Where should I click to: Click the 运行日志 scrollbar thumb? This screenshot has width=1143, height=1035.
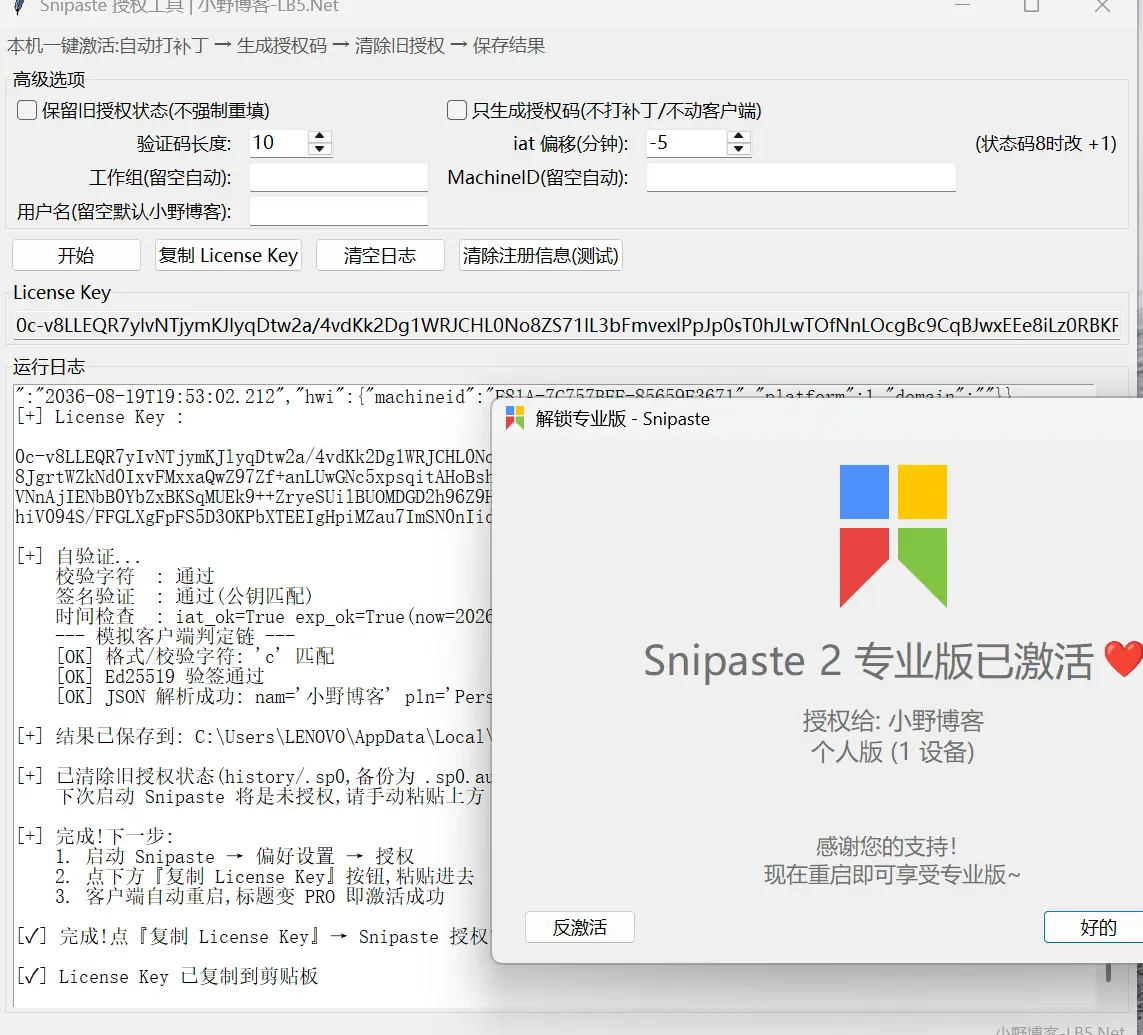pos(1108,972)
